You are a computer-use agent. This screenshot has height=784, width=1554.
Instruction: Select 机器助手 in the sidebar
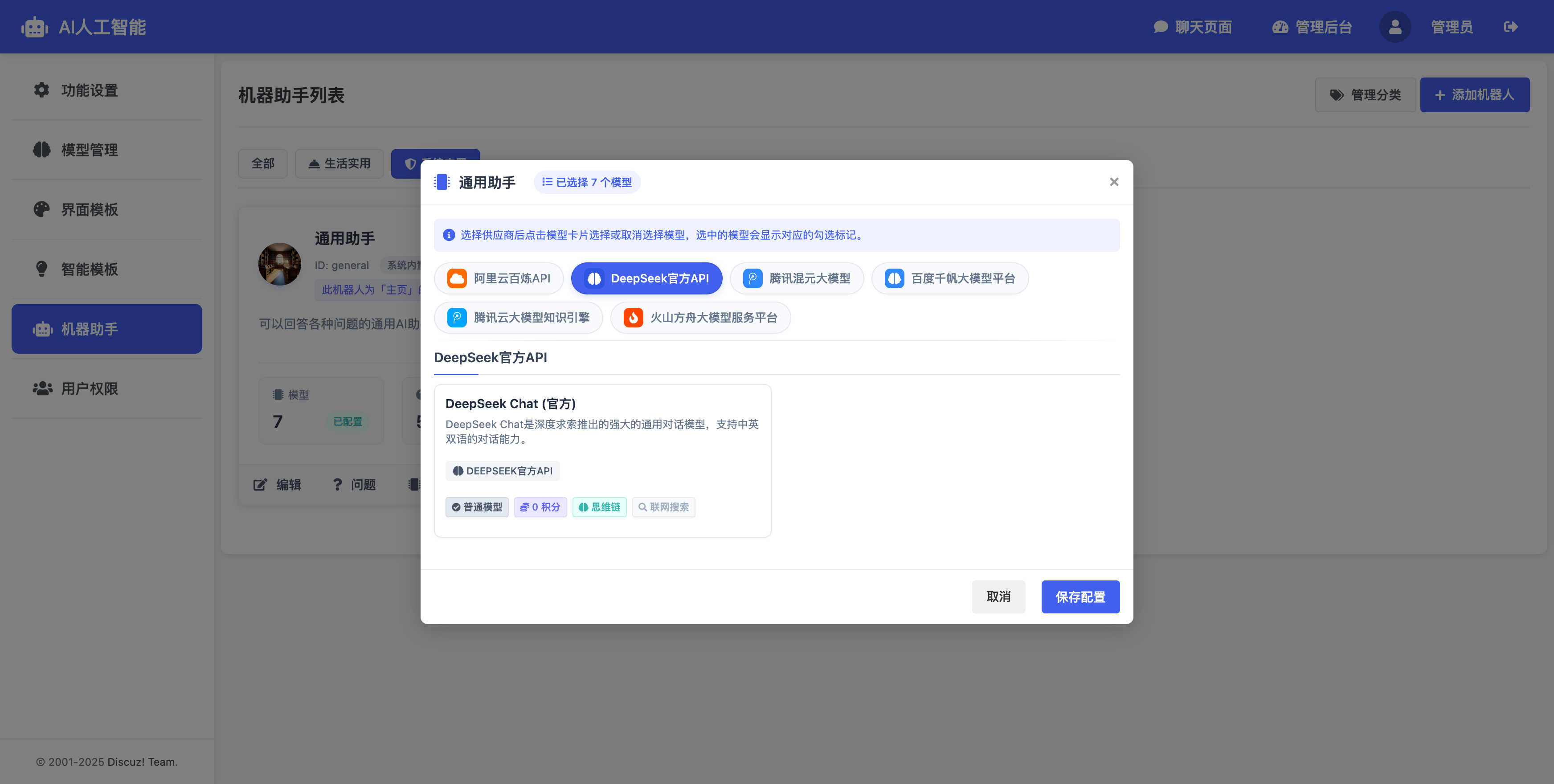107,329
